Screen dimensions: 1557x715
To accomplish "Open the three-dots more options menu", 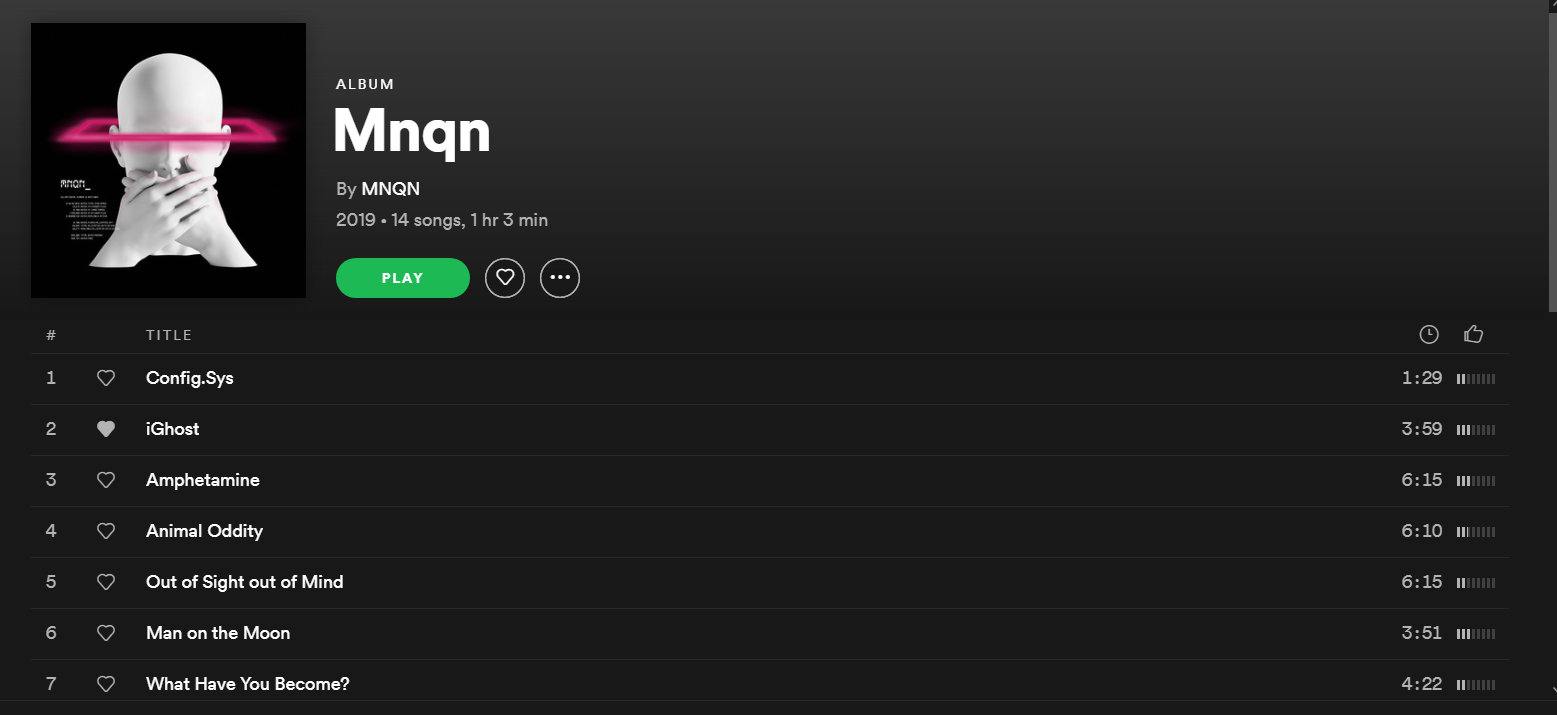I will pyautogui.click(x=560, y=278).
